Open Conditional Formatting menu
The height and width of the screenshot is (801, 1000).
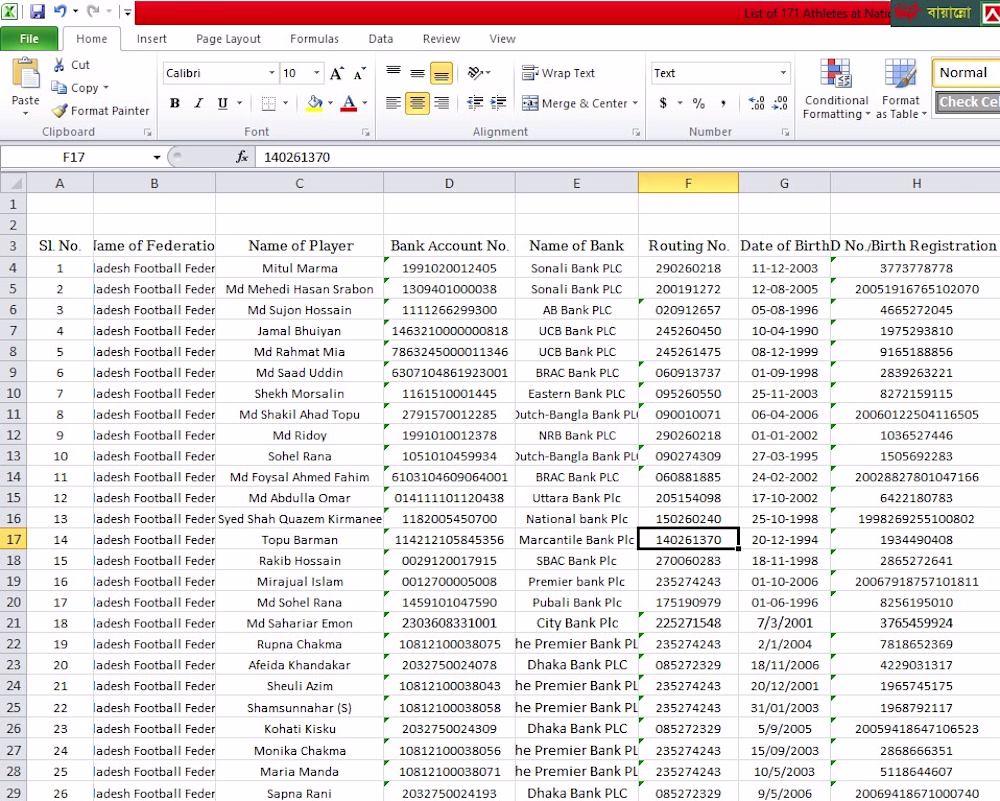[836, 89]
